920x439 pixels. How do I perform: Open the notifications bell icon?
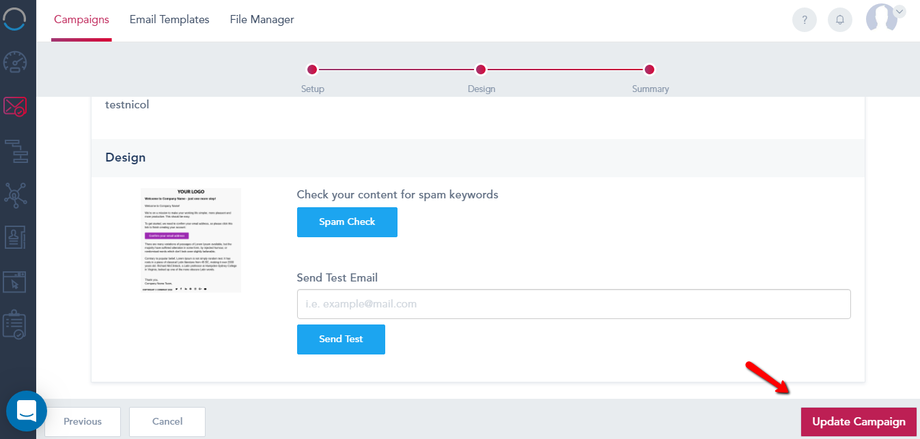tap(840, 20)
